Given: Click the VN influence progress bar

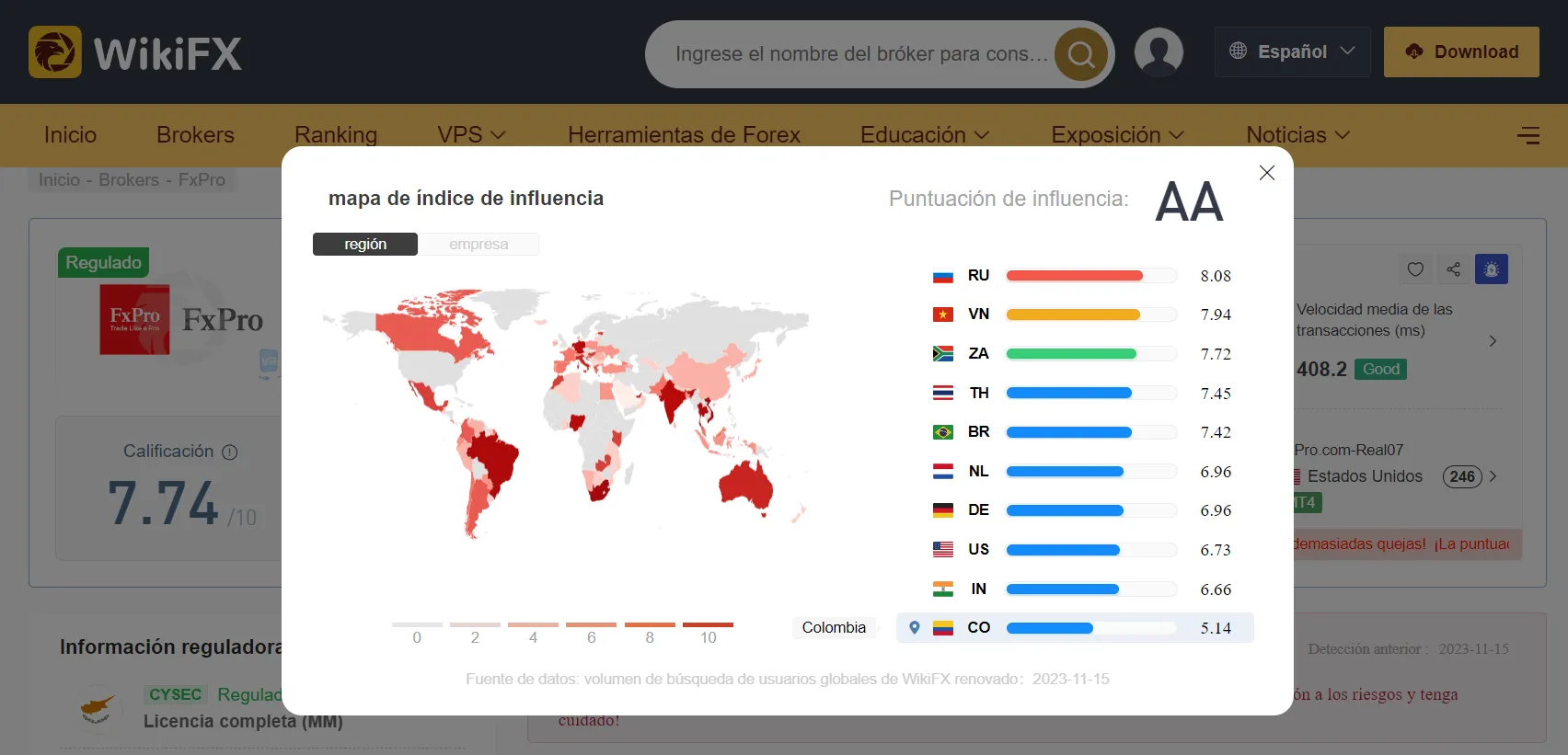Looking at the screenshot, I should (x=1091, y=315).
